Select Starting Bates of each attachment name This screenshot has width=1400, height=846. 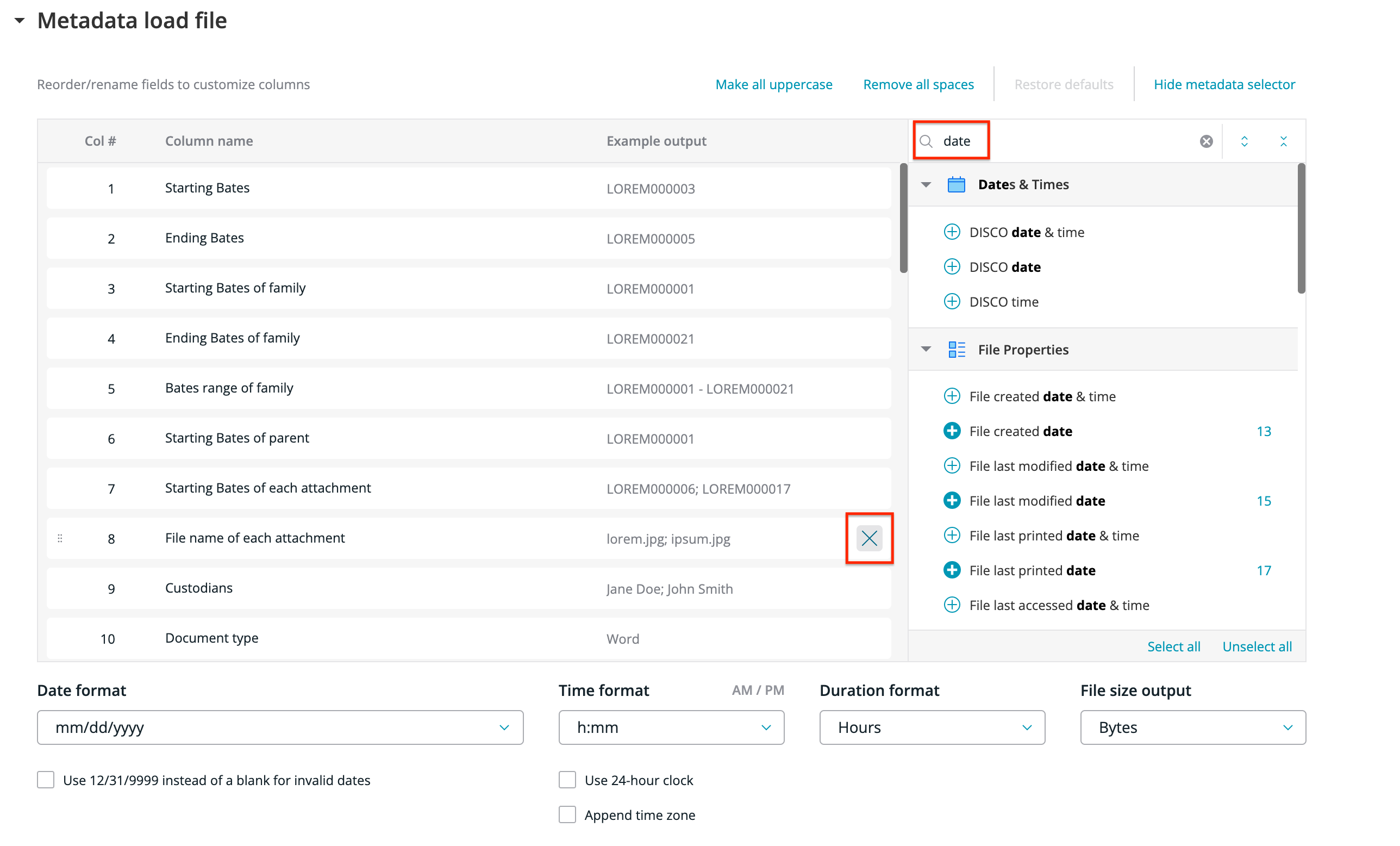(267, 488)
